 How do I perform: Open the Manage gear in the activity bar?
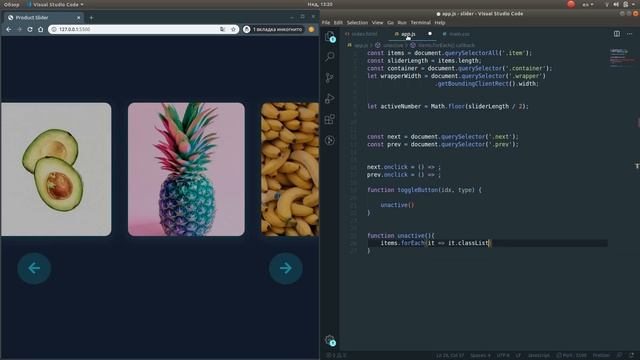coord(330,340)
